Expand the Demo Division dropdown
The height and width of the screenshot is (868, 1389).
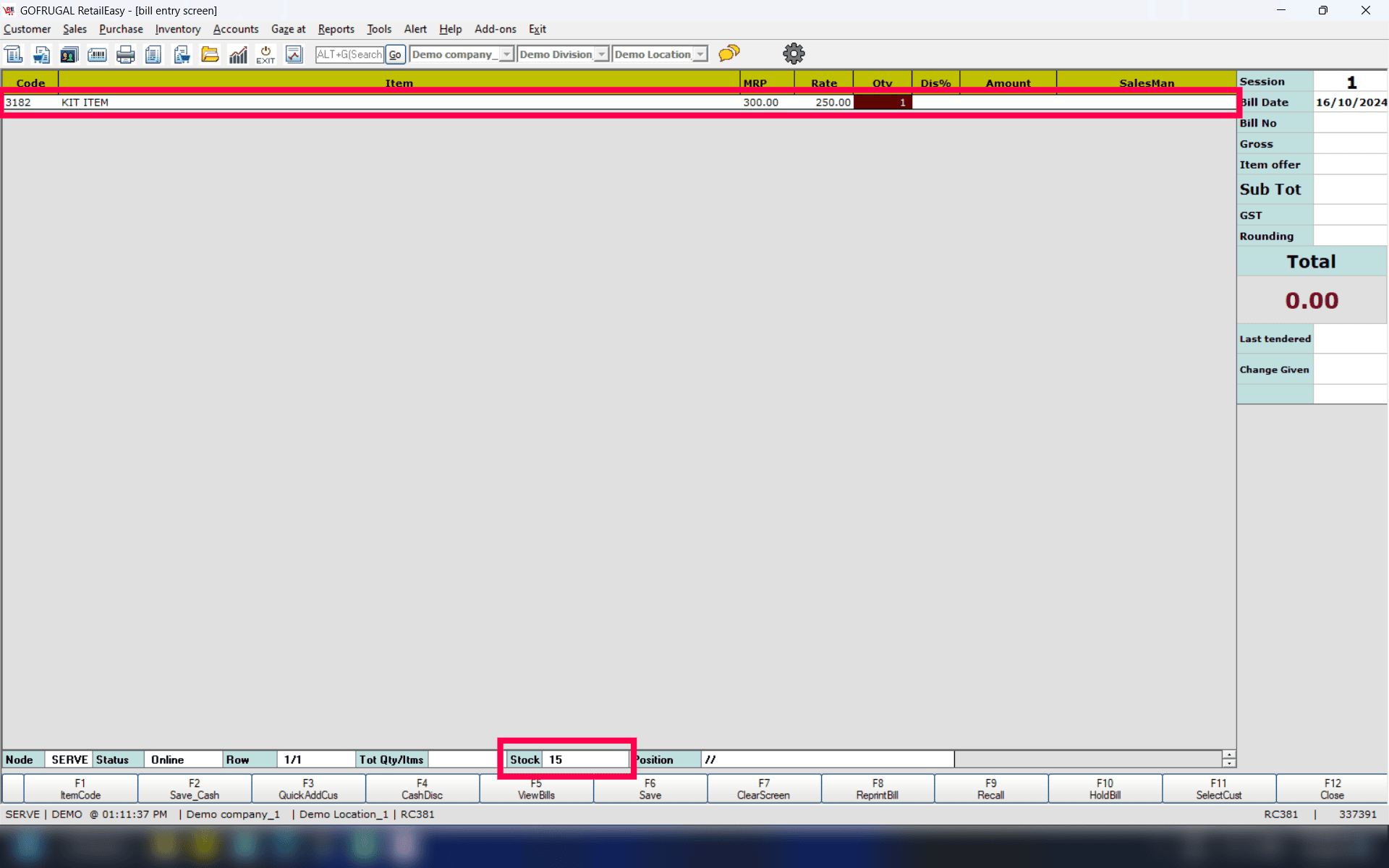601,54
